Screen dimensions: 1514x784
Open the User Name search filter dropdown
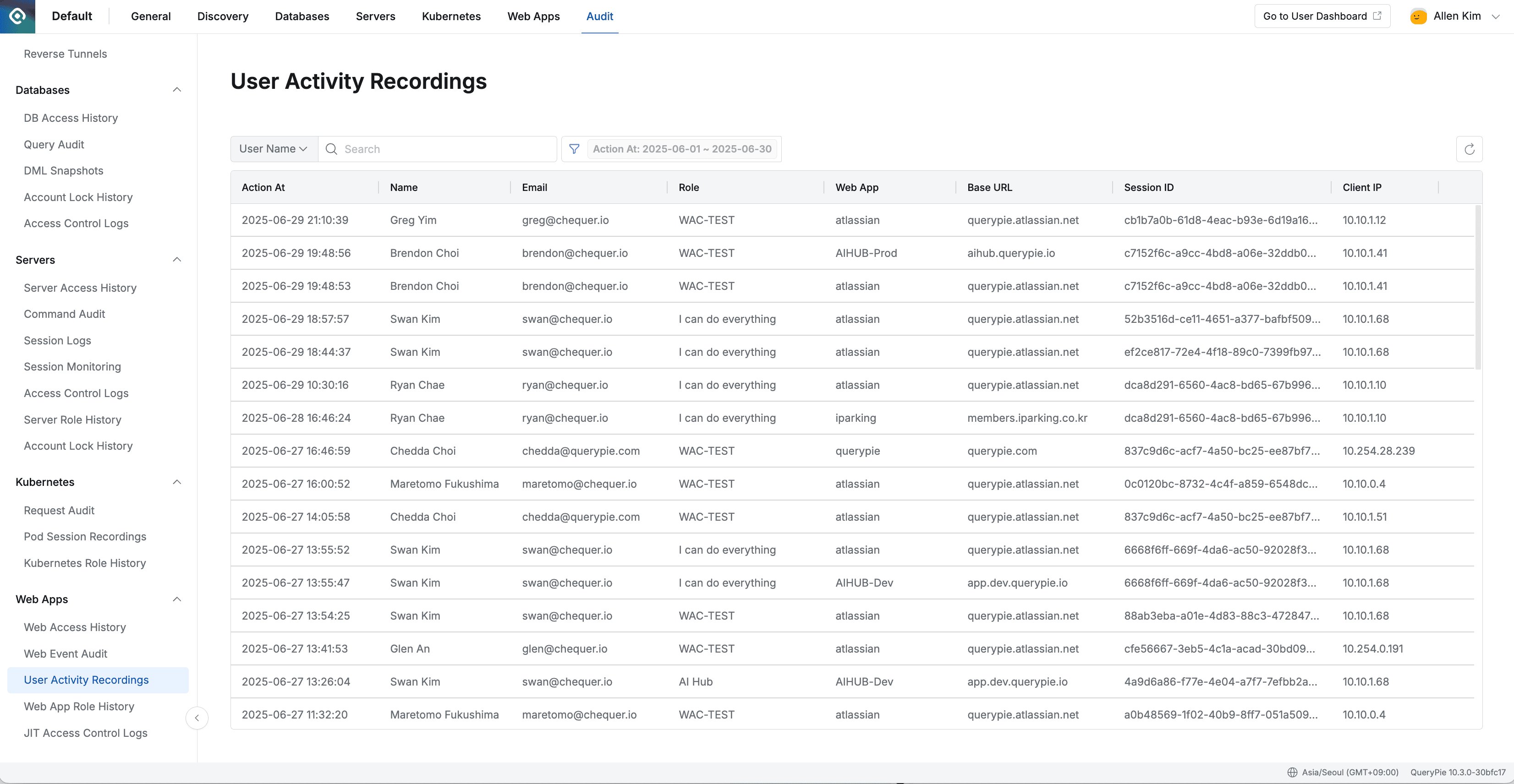[273, 148]
